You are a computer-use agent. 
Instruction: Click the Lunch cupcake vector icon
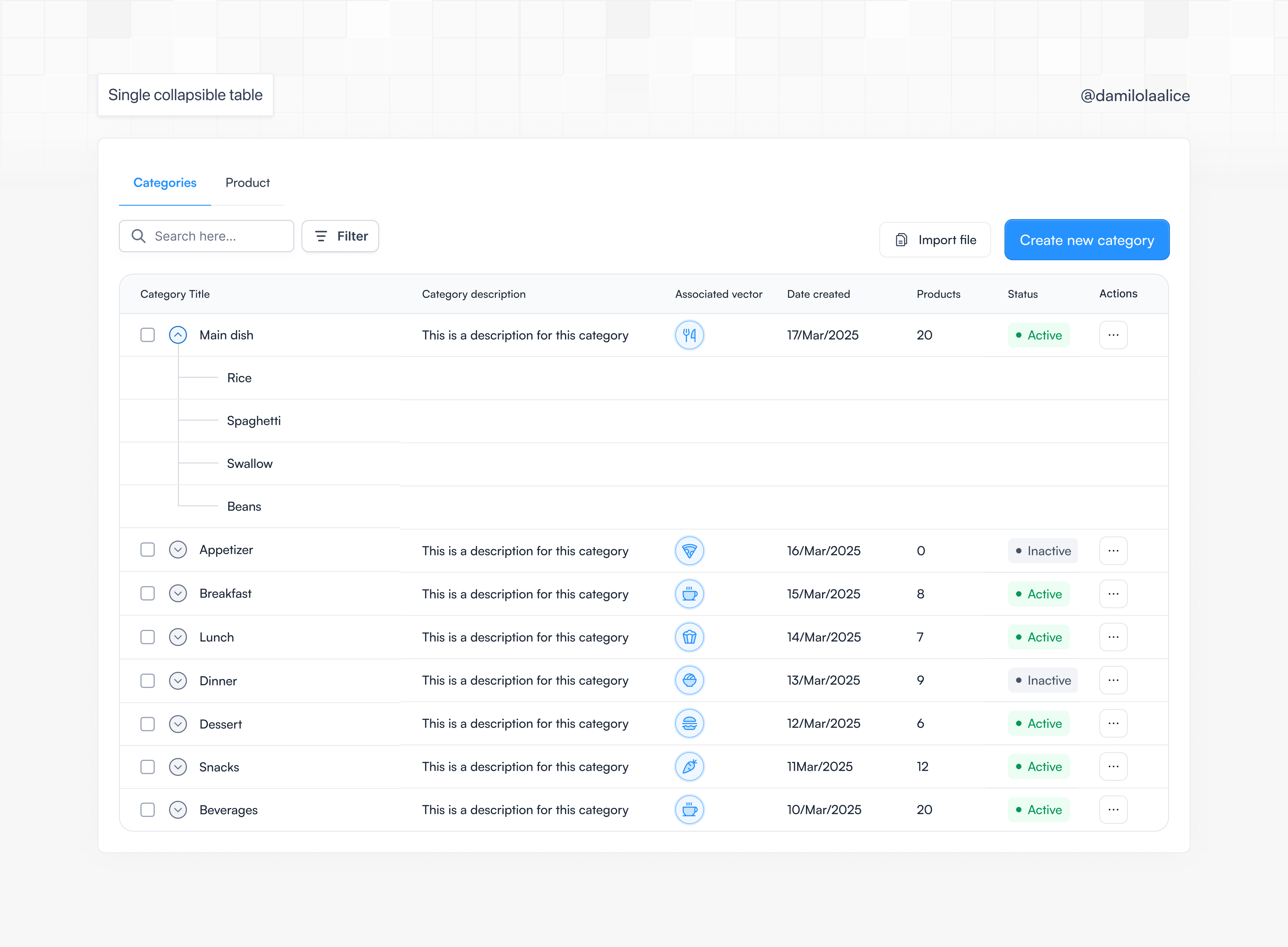click(690, 637)
